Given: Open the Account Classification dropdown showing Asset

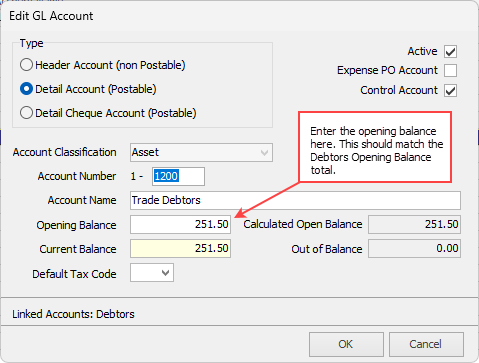Looking at the screenshot, I should (x=201, y=153).
